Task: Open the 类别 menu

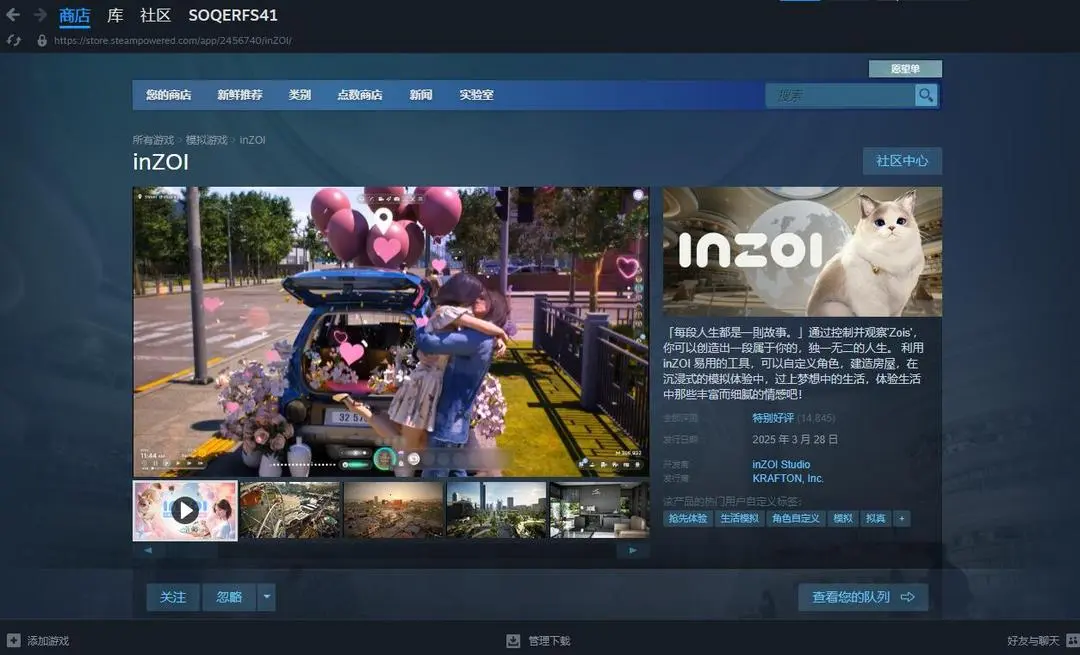Action: coord(300,95)
